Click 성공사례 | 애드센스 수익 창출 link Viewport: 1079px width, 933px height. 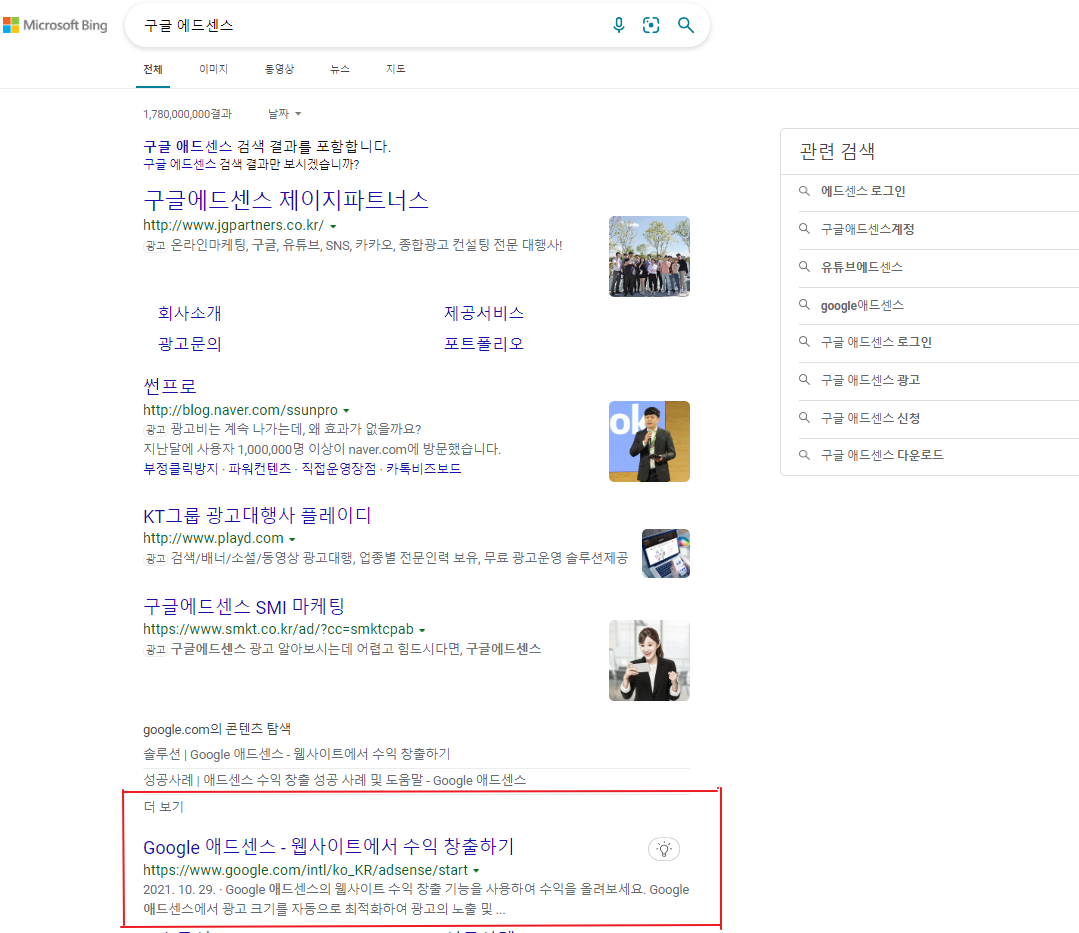coord(334,780)
